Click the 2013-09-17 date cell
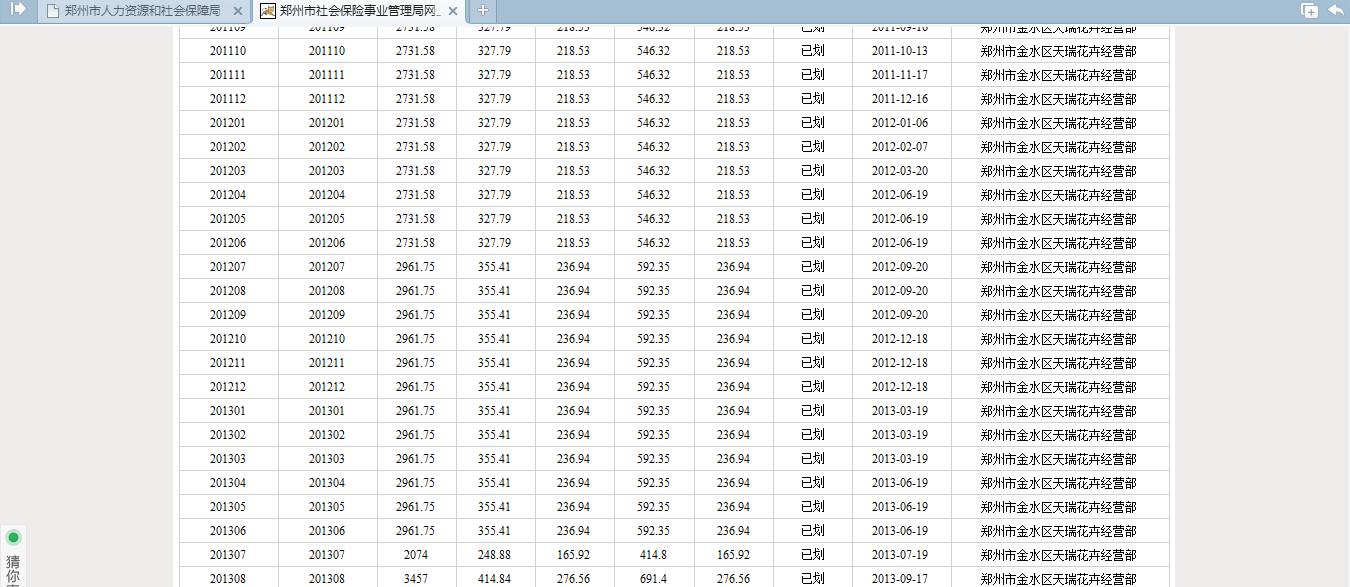 click(x=899, y=579)
